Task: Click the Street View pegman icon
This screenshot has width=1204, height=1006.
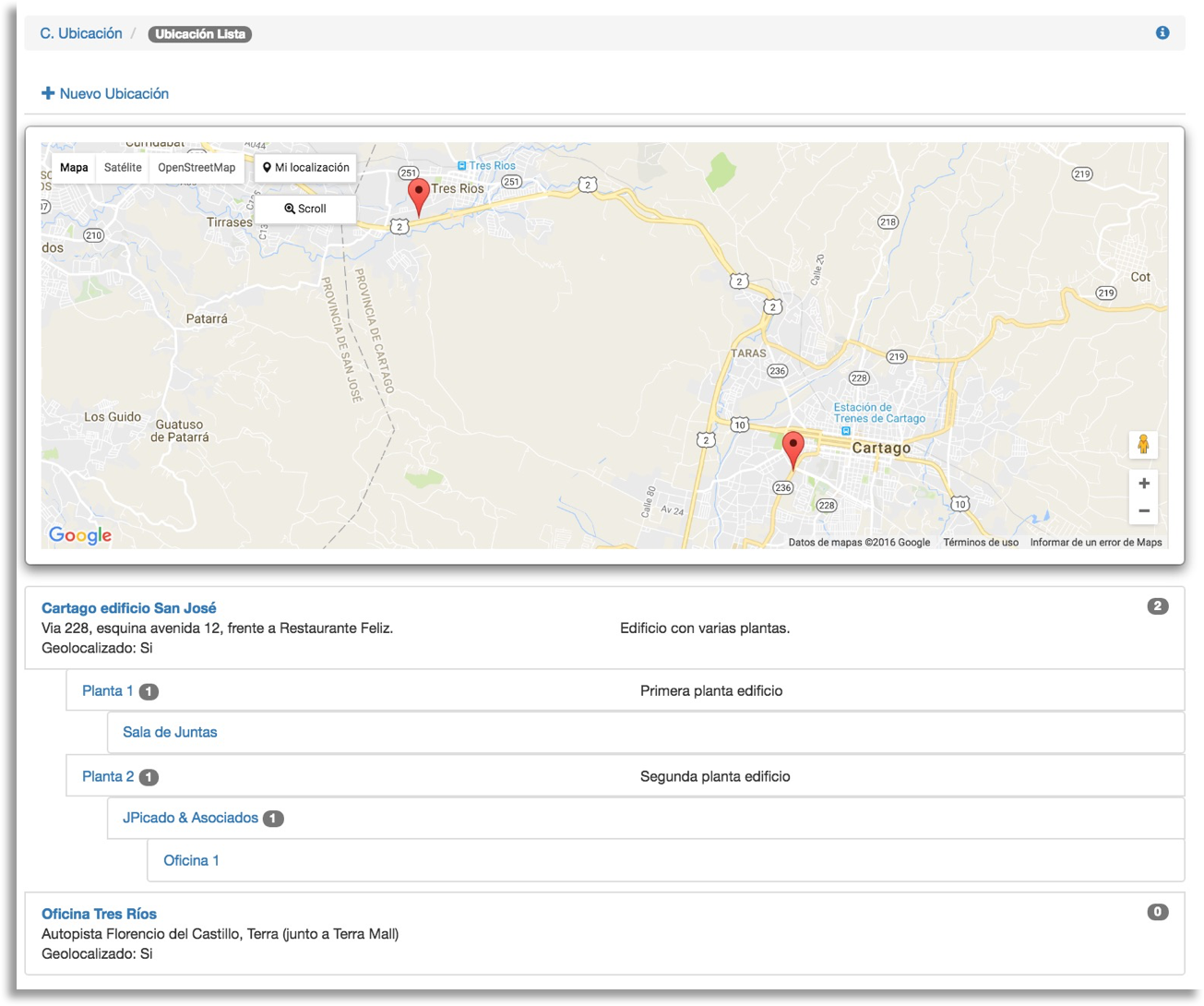Action: click(1143, 445)
